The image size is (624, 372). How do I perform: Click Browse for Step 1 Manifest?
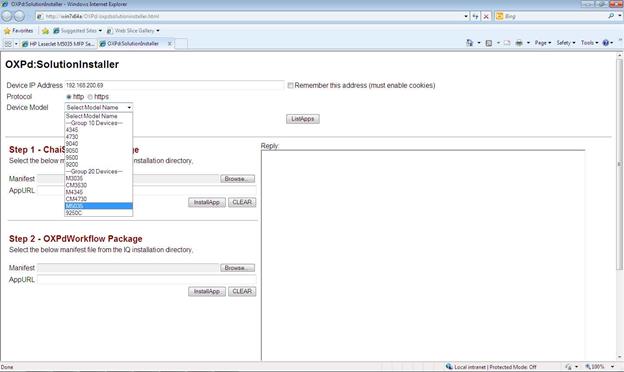[238, 179]
